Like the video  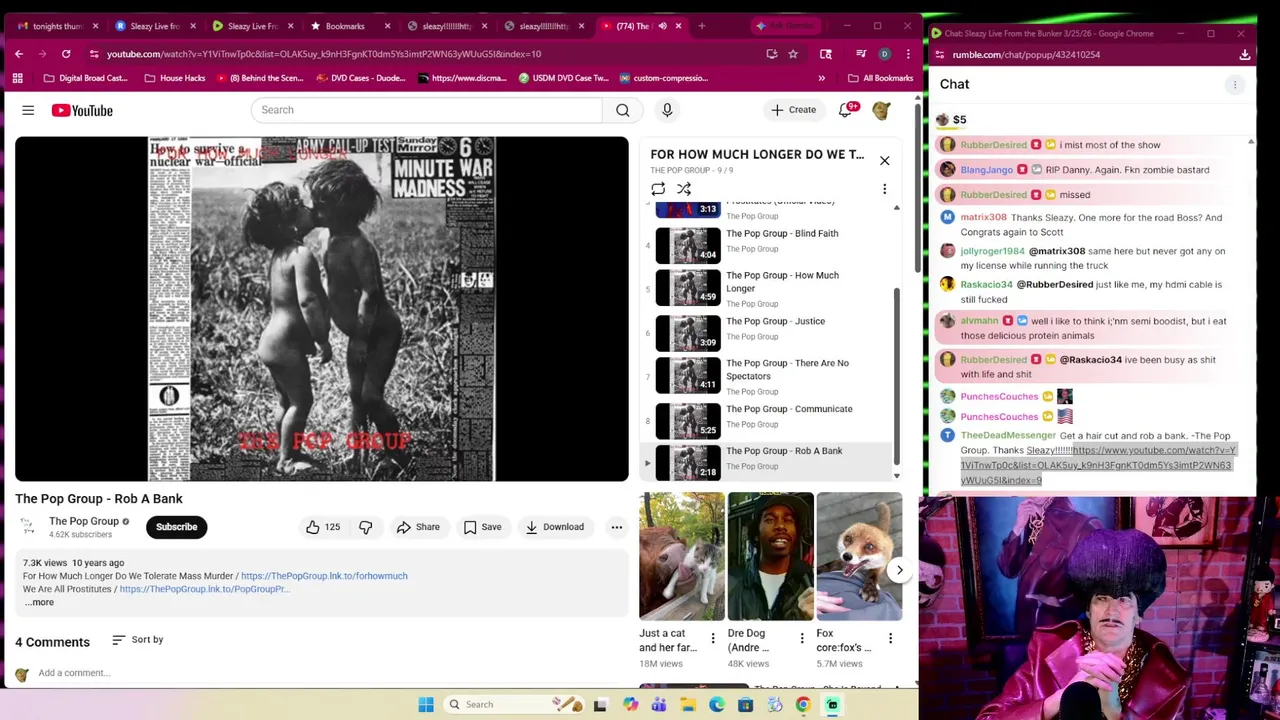(323, 527)
